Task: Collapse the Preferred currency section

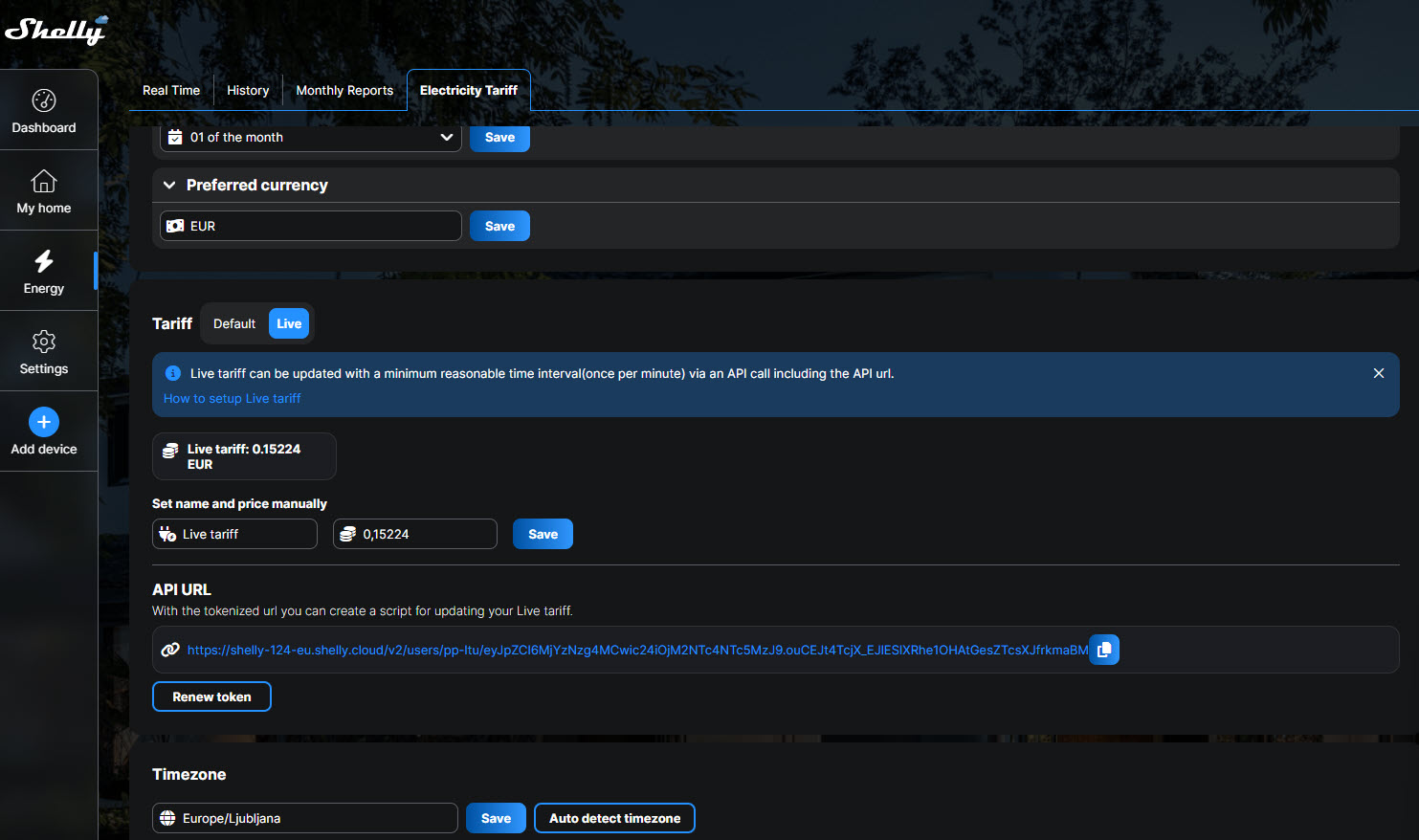Action: (x=169, y=186)
